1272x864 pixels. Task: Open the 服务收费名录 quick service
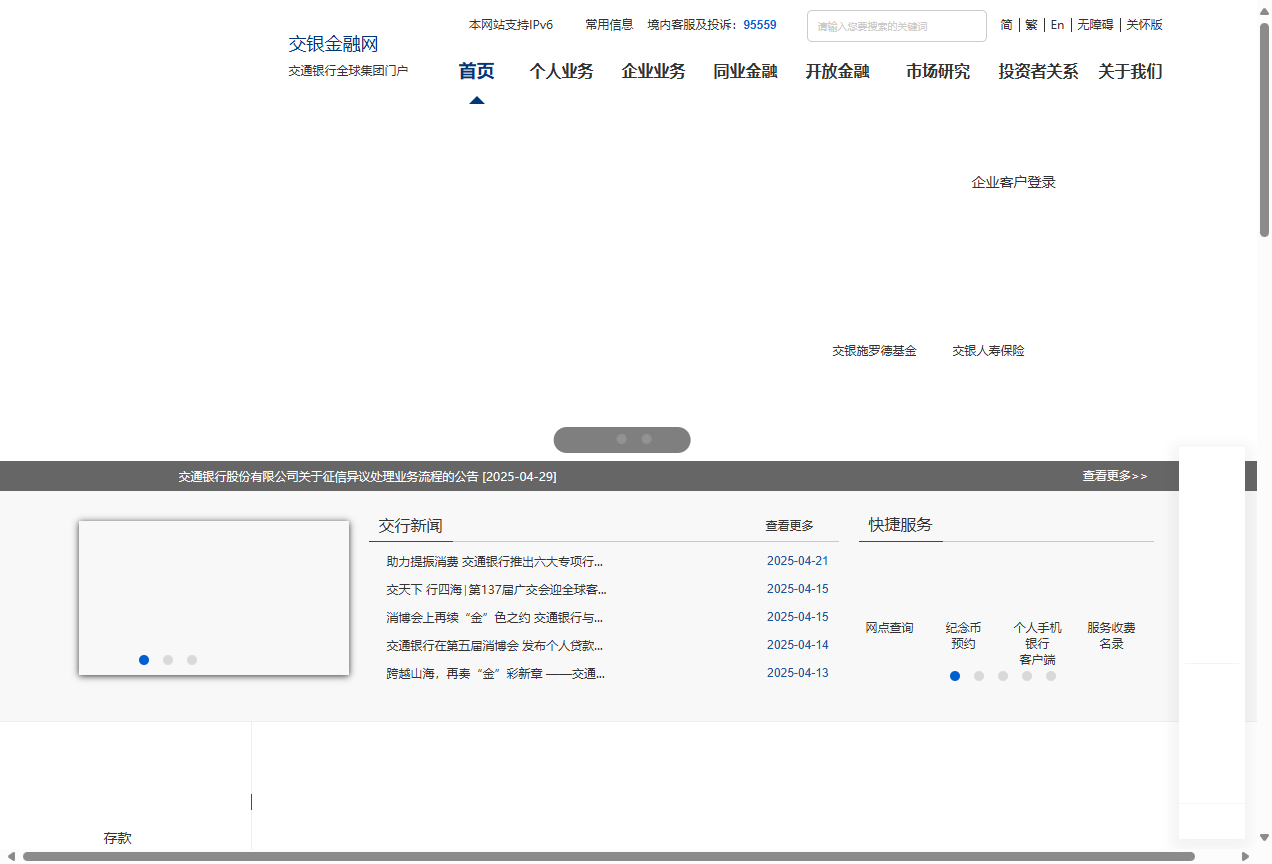pyautogui.click(x=1111, y=635)
